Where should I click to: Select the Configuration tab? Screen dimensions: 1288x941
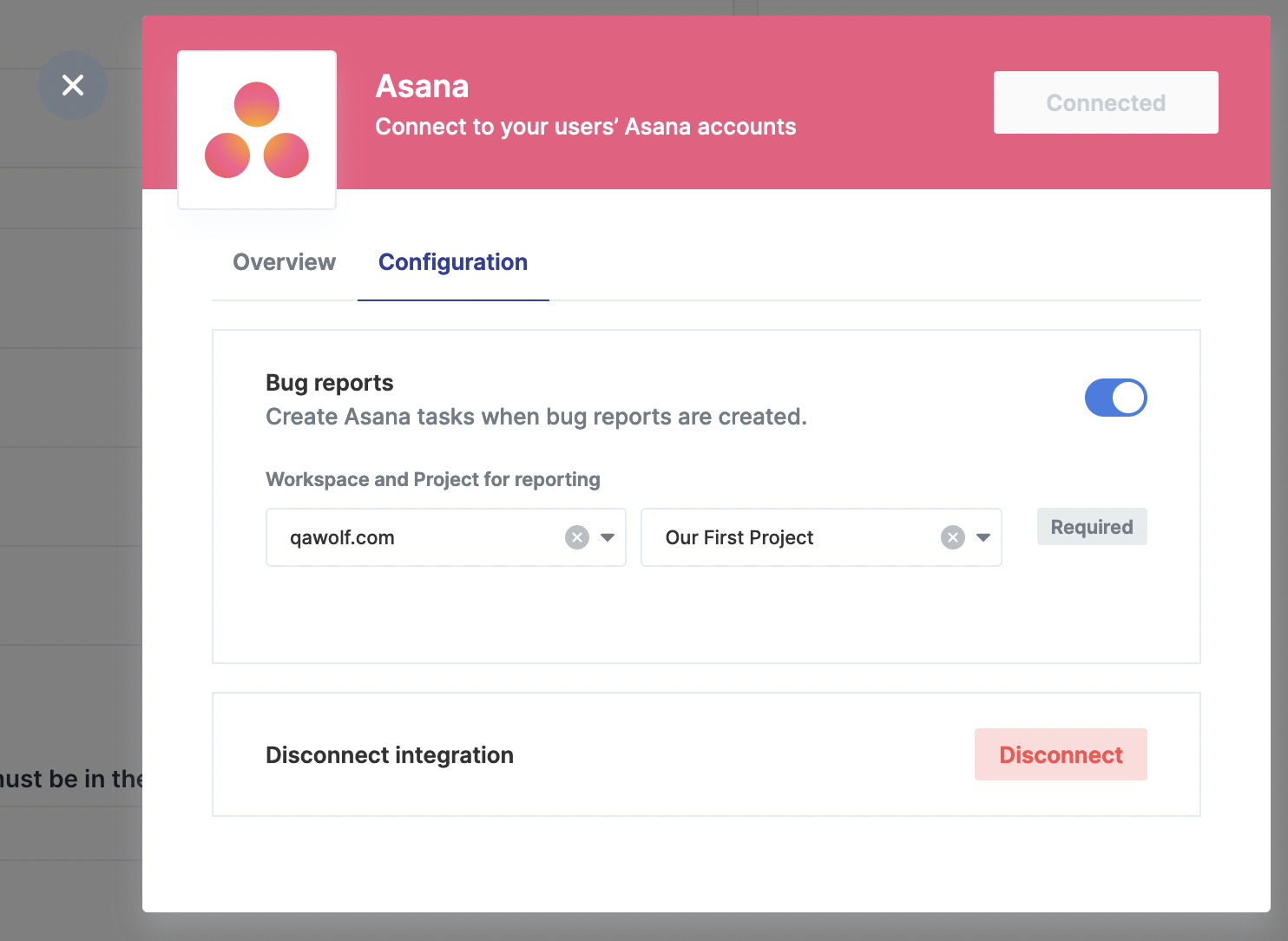point(453,262)
